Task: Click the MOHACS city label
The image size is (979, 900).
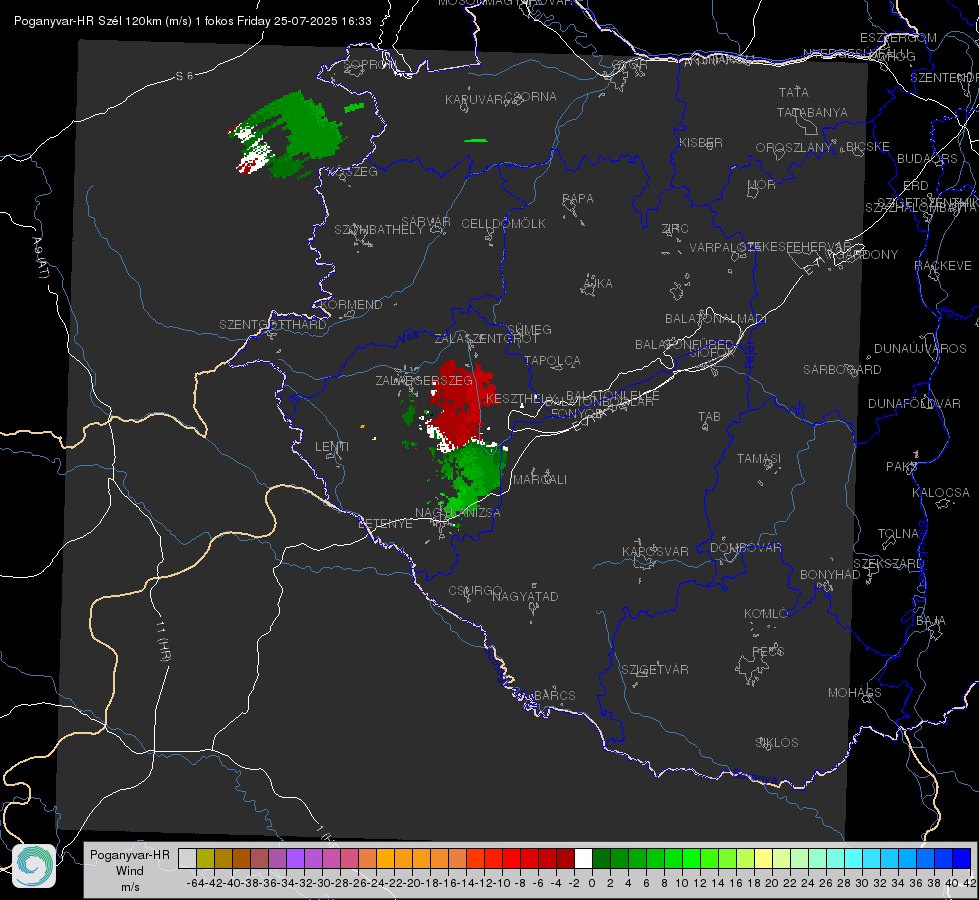Action: coord(854,693)
